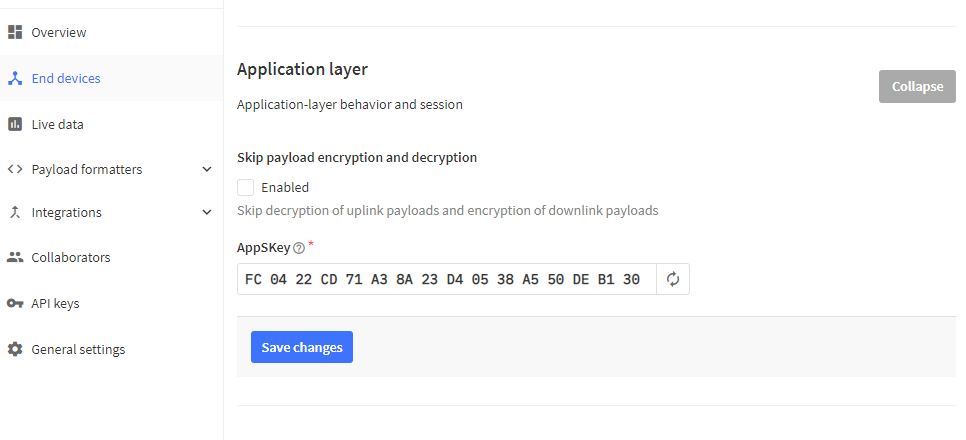Click inside the AppSKey input field
The height and width of the screenshot is (440, 966).
[x=445, y=279]
